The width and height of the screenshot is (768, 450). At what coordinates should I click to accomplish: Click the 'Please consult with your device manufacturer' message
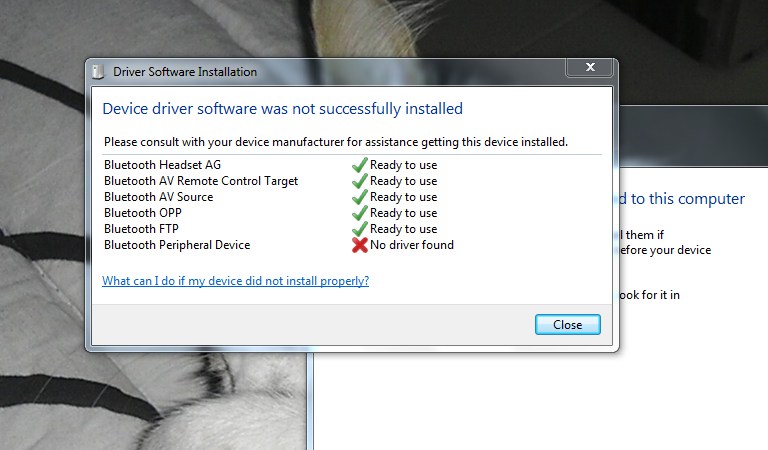pos(336,142)
